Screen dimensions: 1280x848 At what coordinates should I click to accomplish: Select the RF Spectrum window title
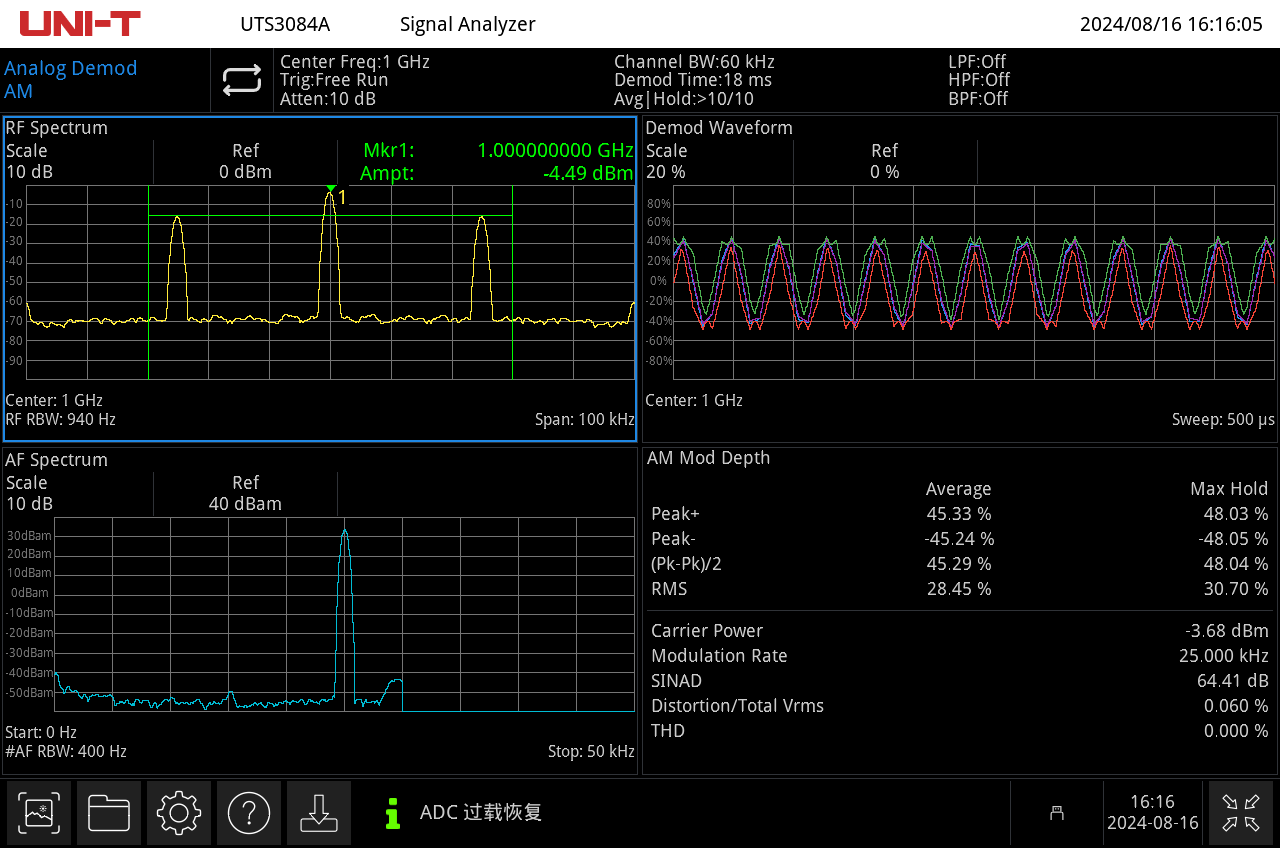click(x=56, y=128)
